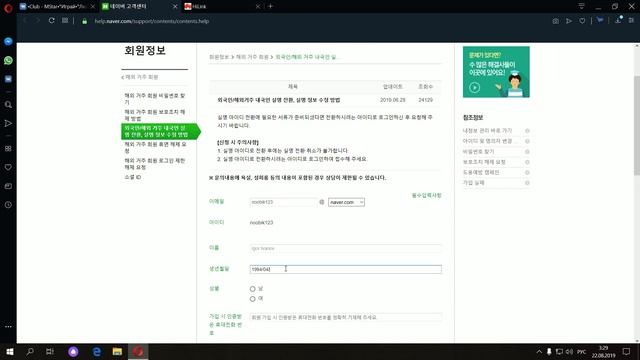Launch Microsoft Edge from taskbar
Screen dimensions: 640x360
pos(96,351)
